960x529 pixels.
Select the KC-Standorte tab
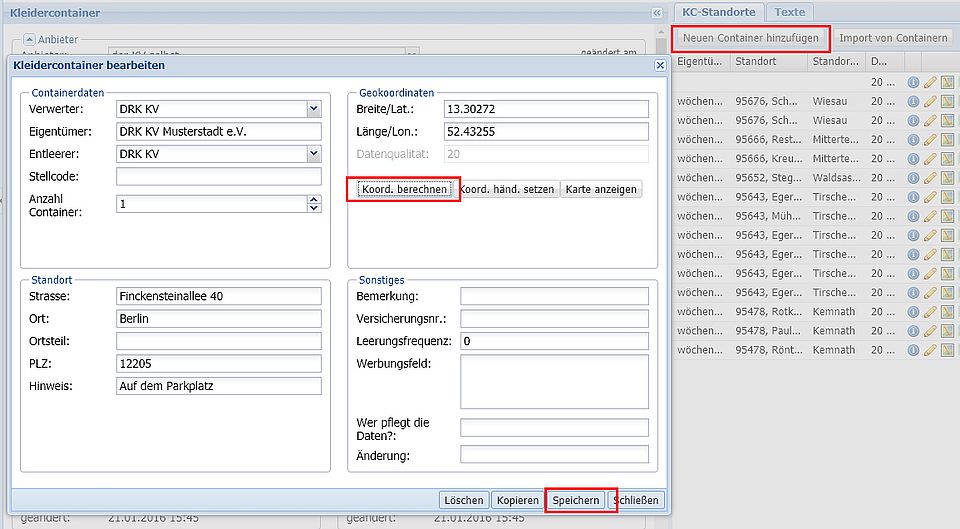pyautogui.click(x=719, y=12)
